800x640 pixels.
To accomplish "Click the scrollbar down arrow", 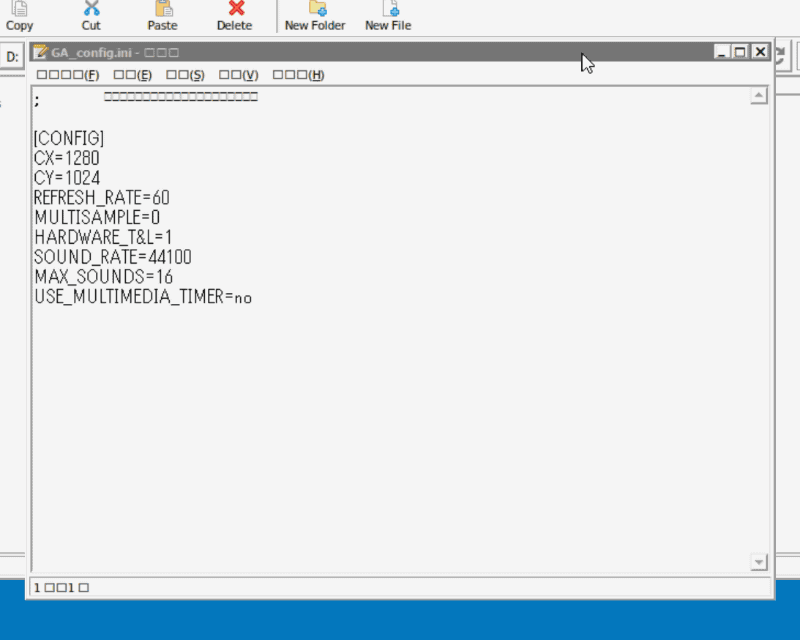I will coord(759,561).
